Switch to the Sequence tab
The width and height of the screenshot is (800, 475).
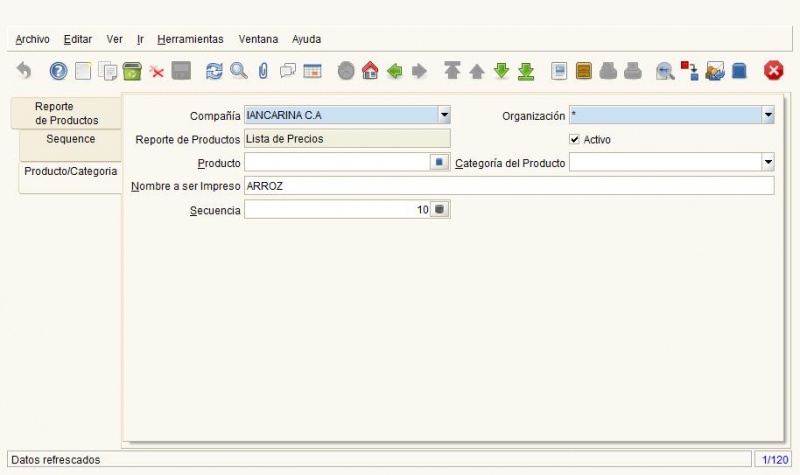70,145
